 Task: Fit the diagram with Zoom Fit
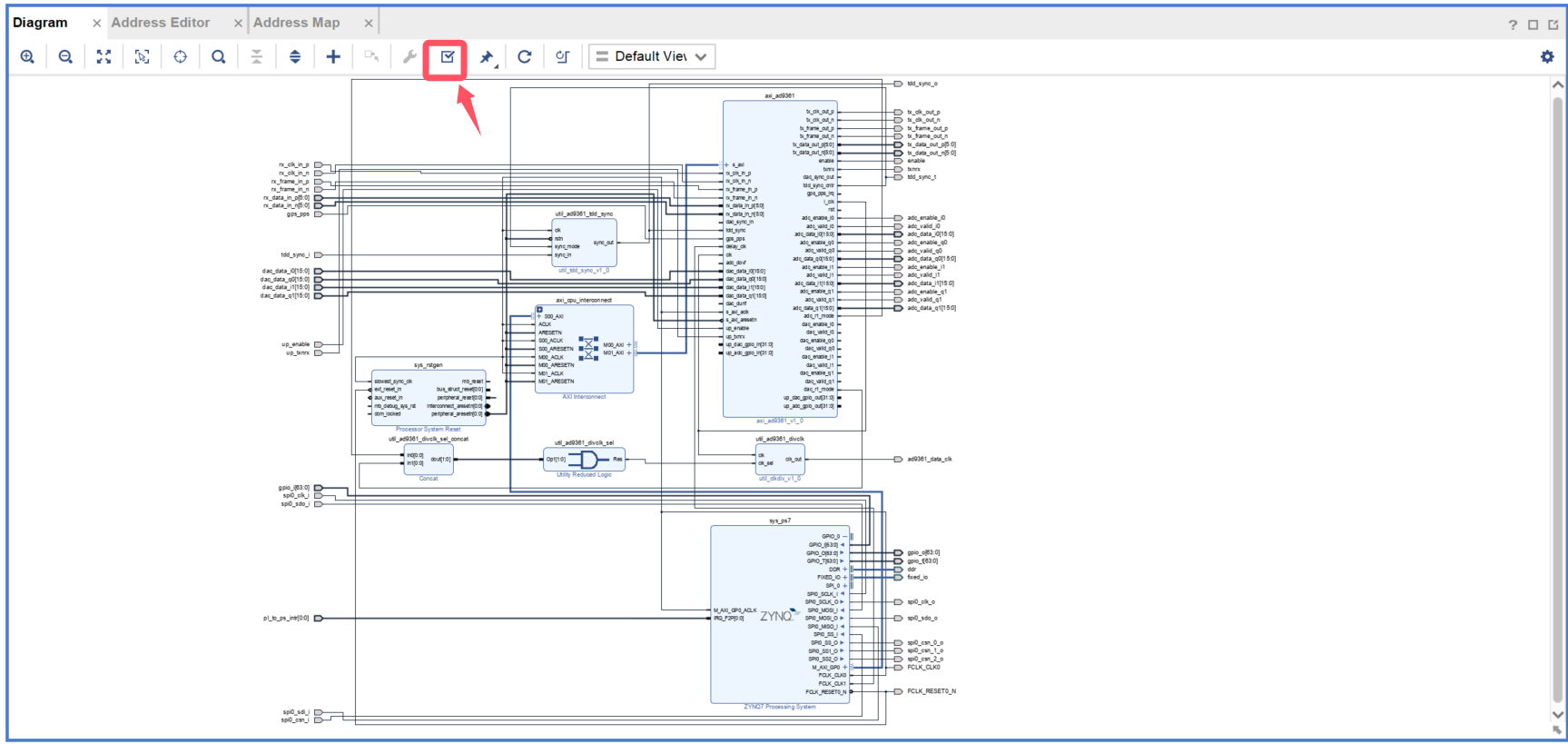click(x=104, y=56)
